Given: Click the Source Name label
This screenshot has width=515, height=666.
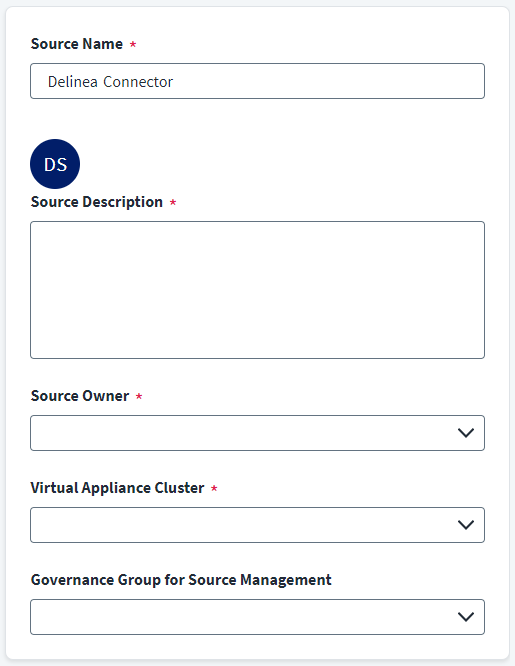Looking at the screenshot, I should coord(77,44).
